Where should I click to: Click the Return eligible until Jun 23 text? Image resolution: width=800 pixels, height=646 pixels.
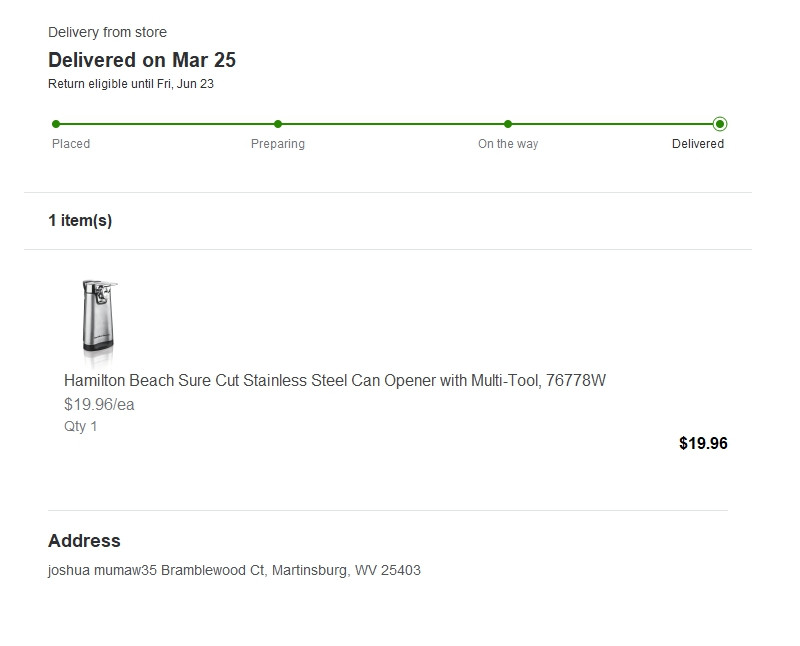[x=131, y=84]
